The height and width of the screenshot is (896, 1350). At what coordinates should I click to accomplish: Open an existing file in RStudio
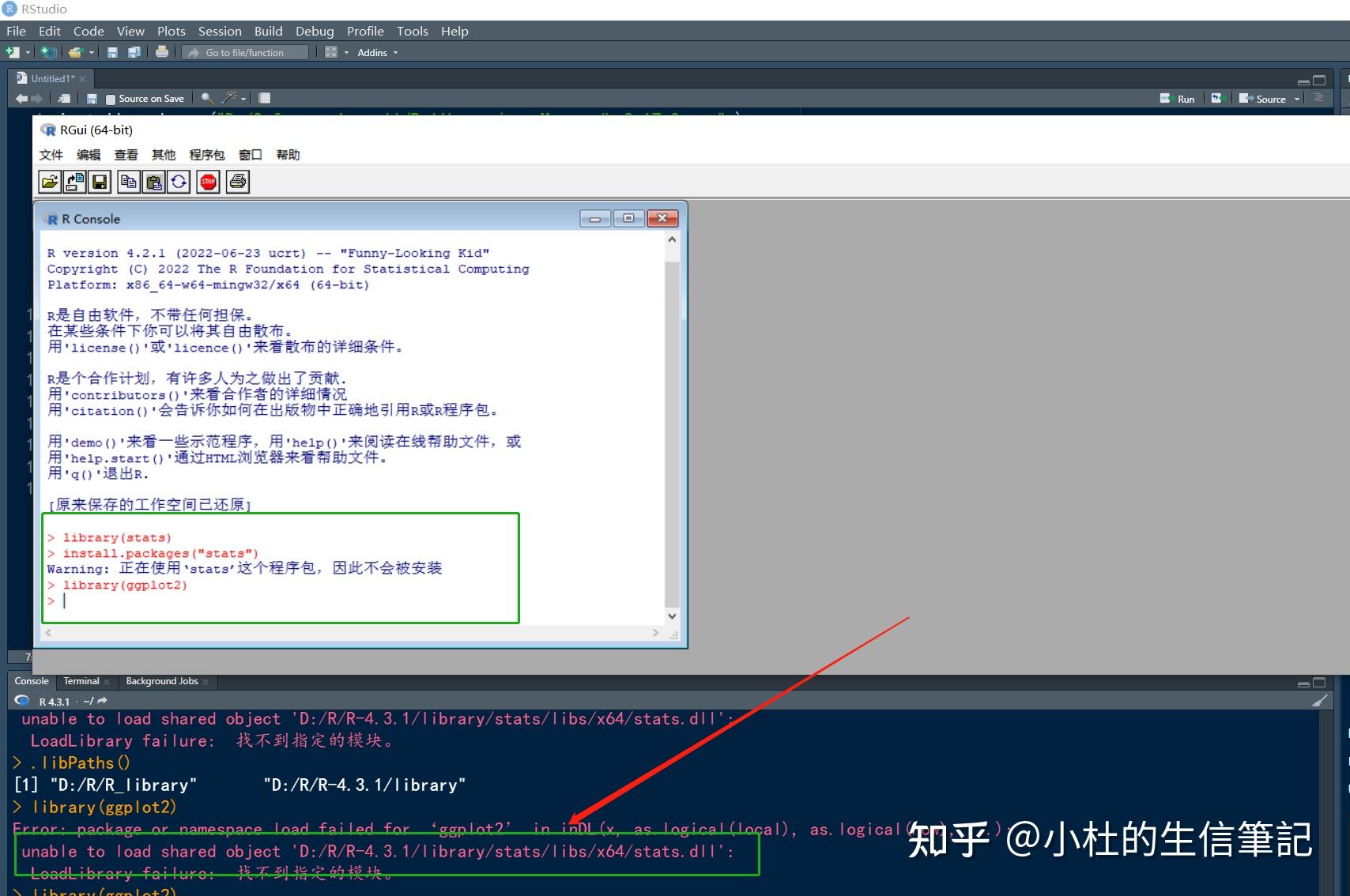[x=75, y=52]
